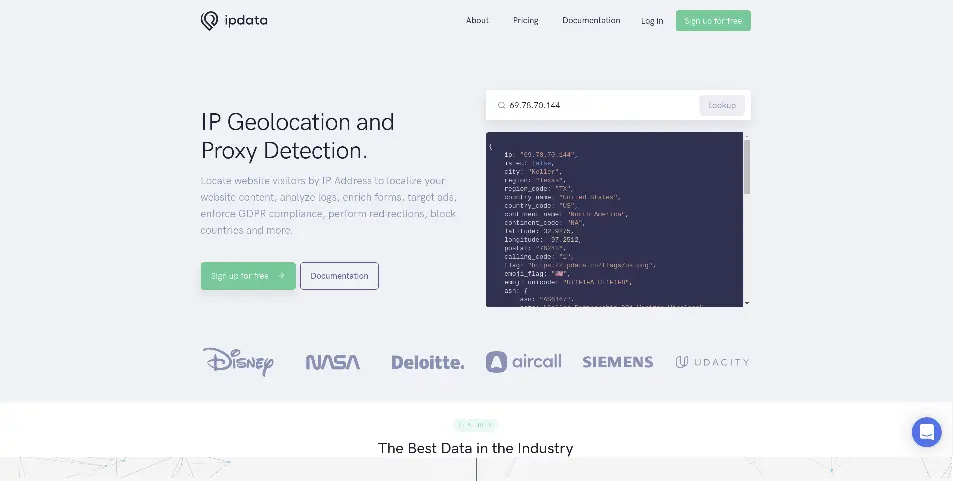Click the hero Sign up for free button
This screenshot has height=481, width=953.
point(248,276)
